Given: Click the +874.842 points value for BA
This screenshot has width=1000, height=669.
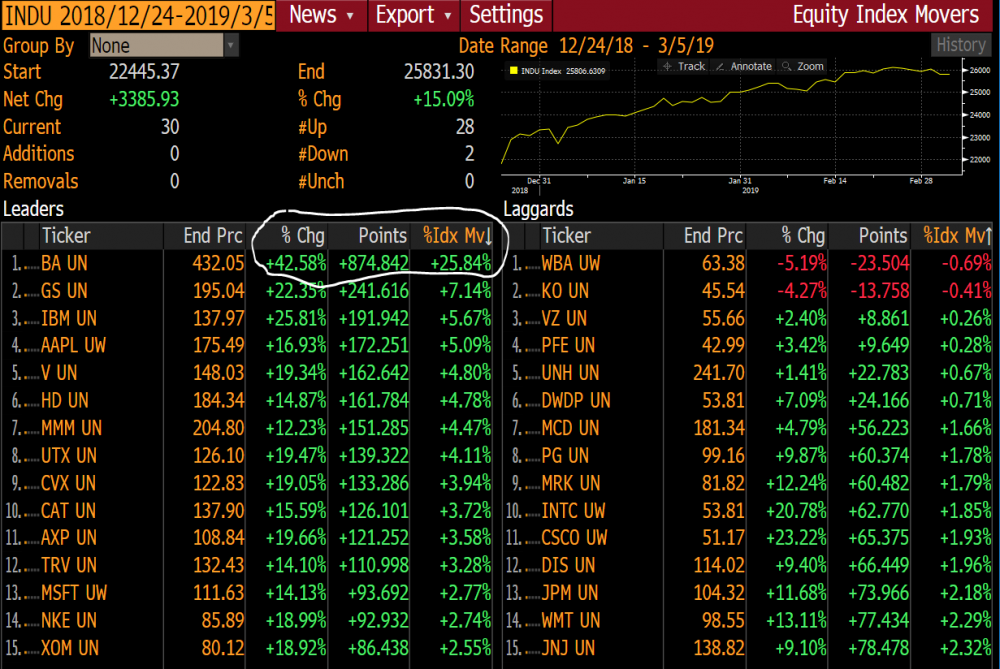Looking at the screenshot, I should click(374, 263).
